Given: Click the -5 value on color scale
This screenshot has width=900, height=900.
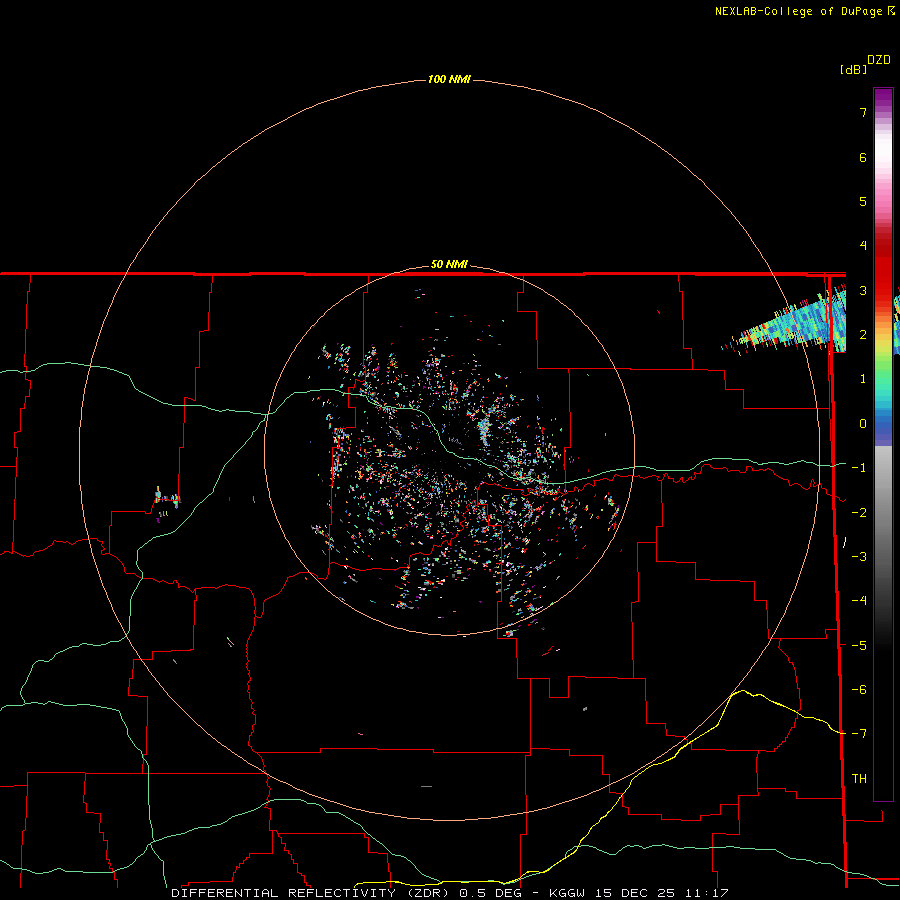Looking at the screenshot, I should coord(859,646).
